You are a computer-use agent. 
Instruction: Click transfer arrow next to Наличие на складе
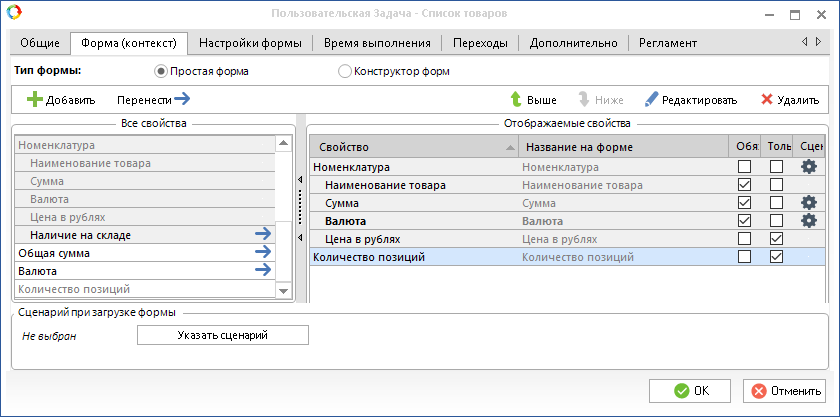pos(263,235)
